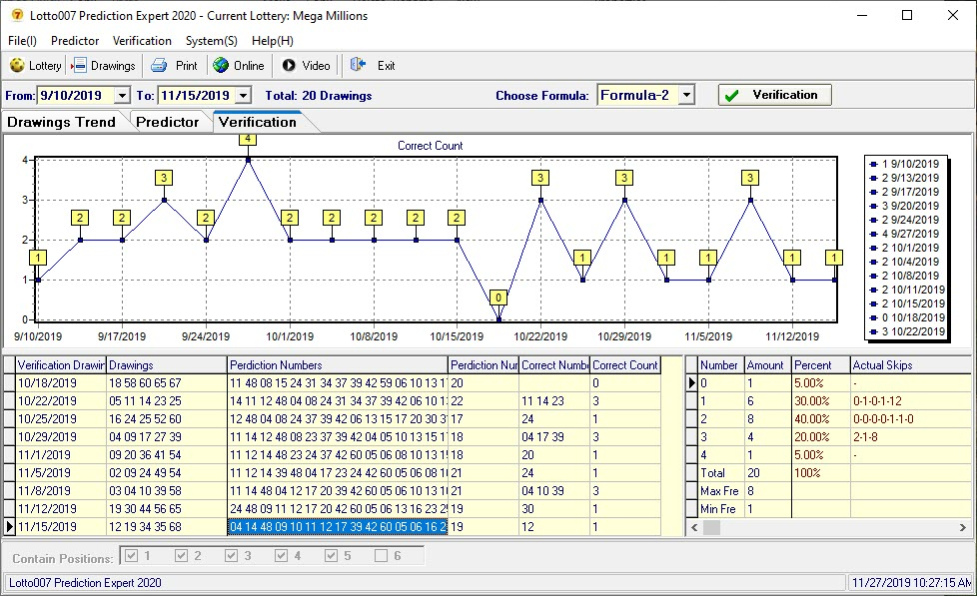Click the Drawings toolbar icon
This screenshot has height=596, width=977.
point(79,65)
